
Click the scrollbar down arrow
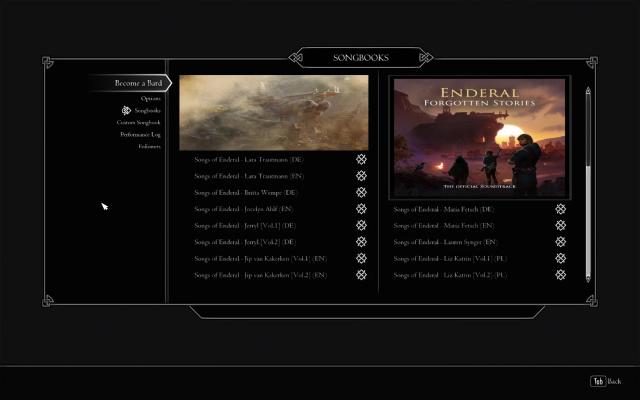(x=588, y=279)
